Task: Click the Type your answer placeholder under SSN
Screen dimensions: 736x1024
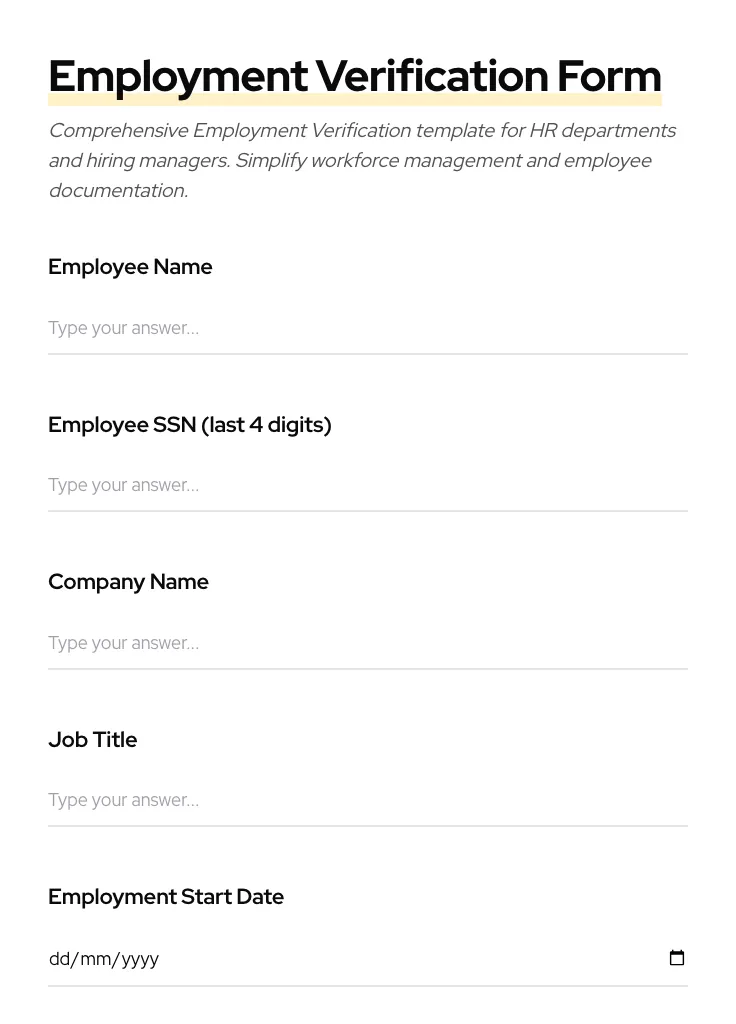Action: point(123,485)
